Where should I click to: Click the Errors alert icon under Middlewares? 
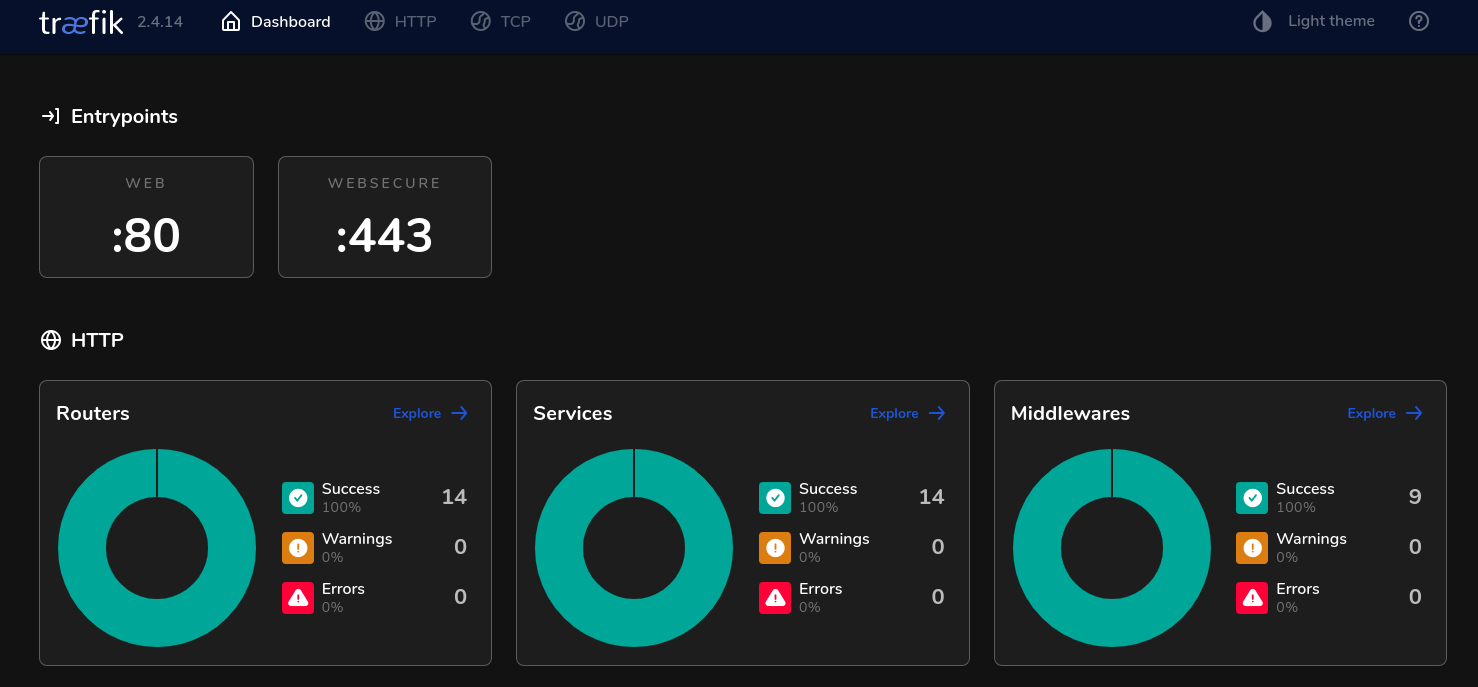[1252, 597]
